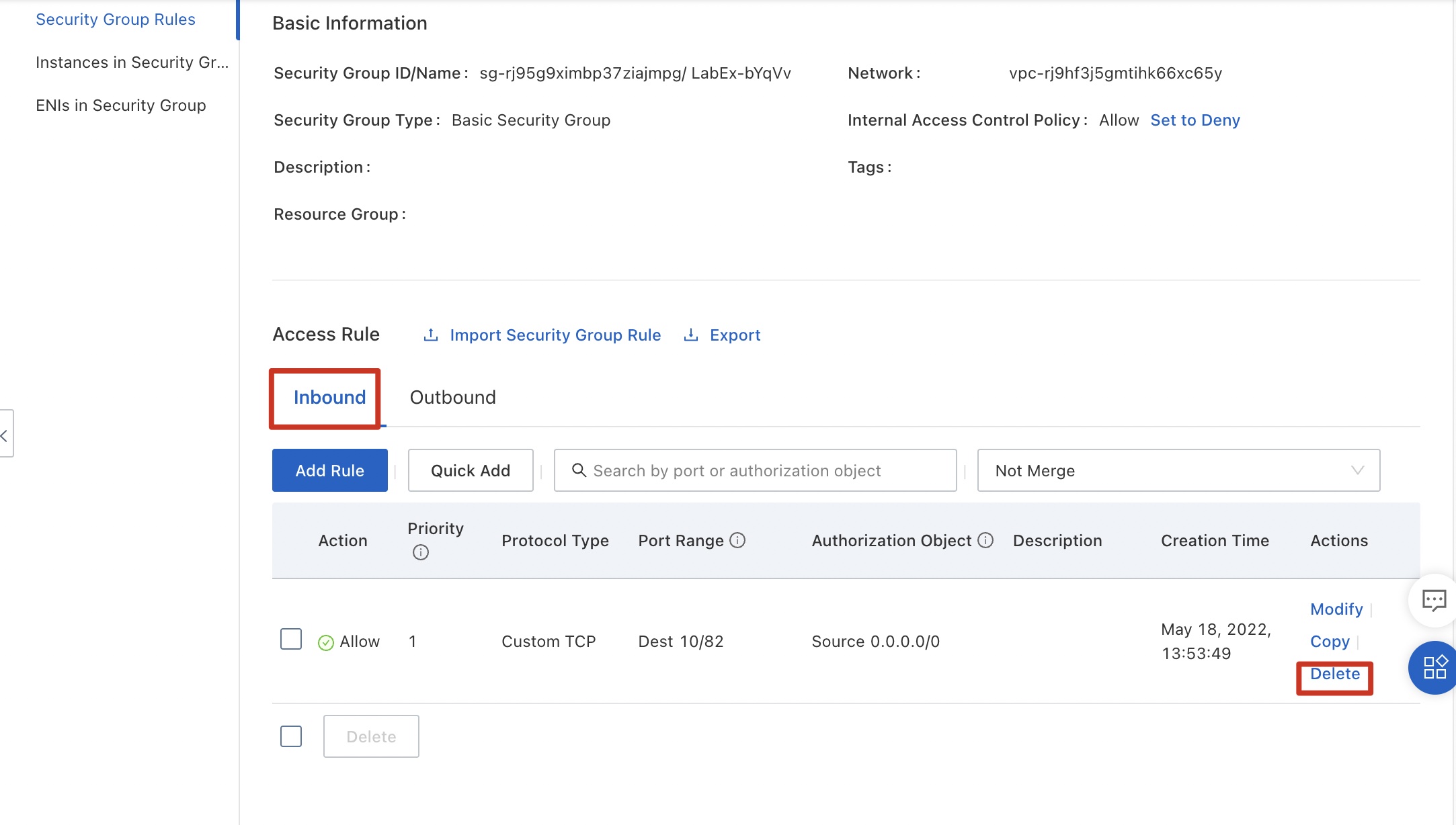Delete the Custom TCP rule via link
The image size is (1456, 825).
click(1335, 674)
